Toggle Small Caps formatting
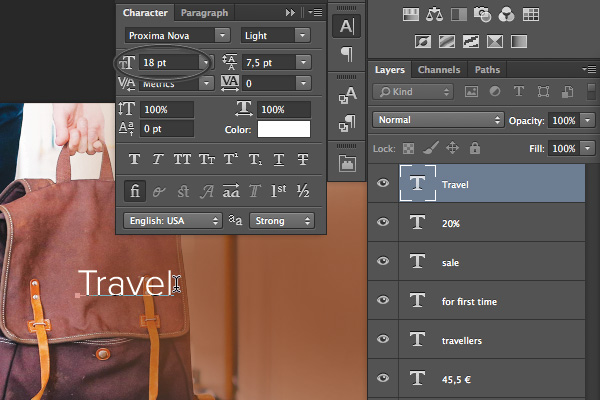The height and width of the screenshot is (400, 600). pyautogui.click(x=207, y=159)
